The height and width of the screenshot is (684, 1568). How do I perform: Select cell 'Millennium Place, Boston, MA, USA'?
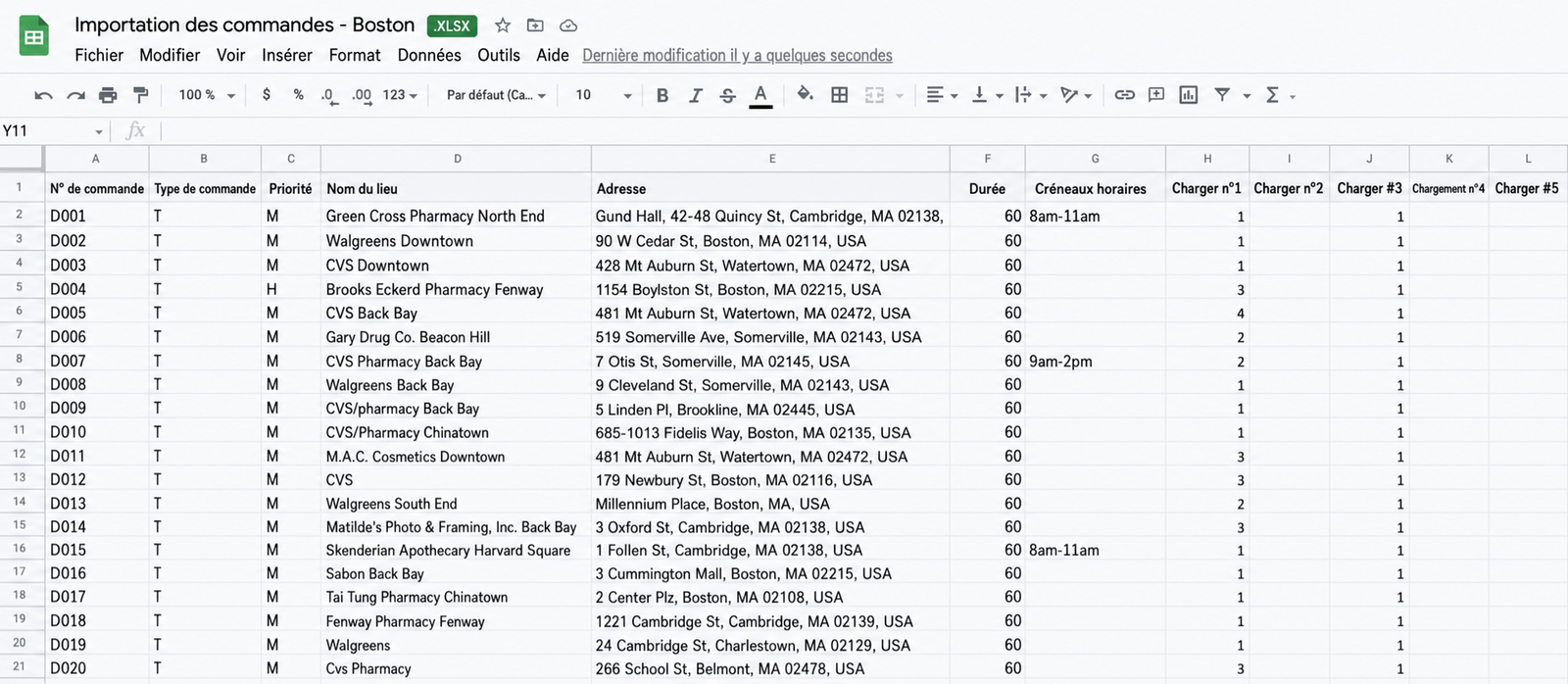[x=770, y=504]
